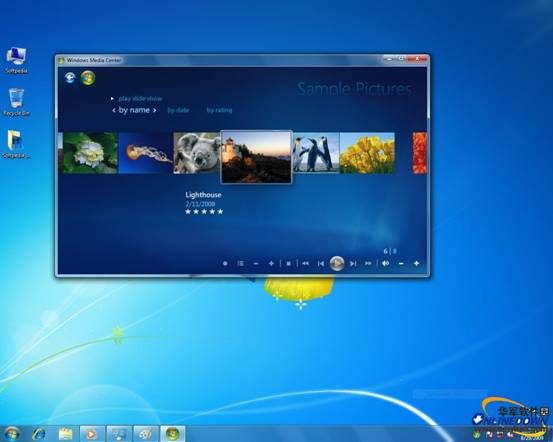Select the Recycle Bin desktop icon

coord(16,103)
